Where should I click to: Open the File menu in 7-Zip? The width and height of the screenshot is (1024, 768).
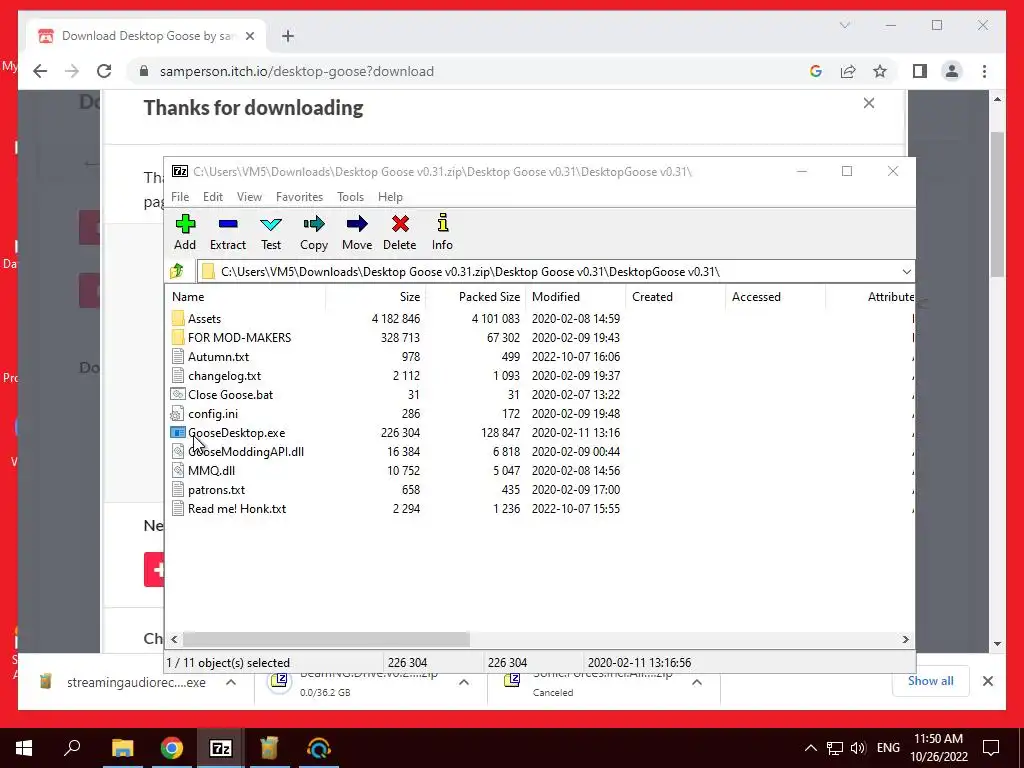click(180, 197)
